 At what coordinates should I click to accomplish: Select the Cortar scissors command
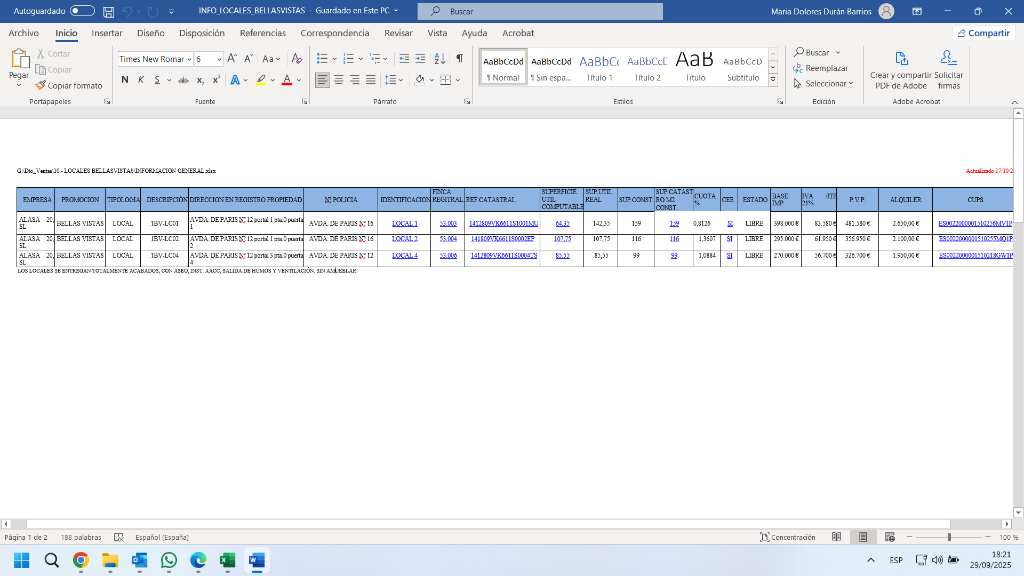point(53,54)
